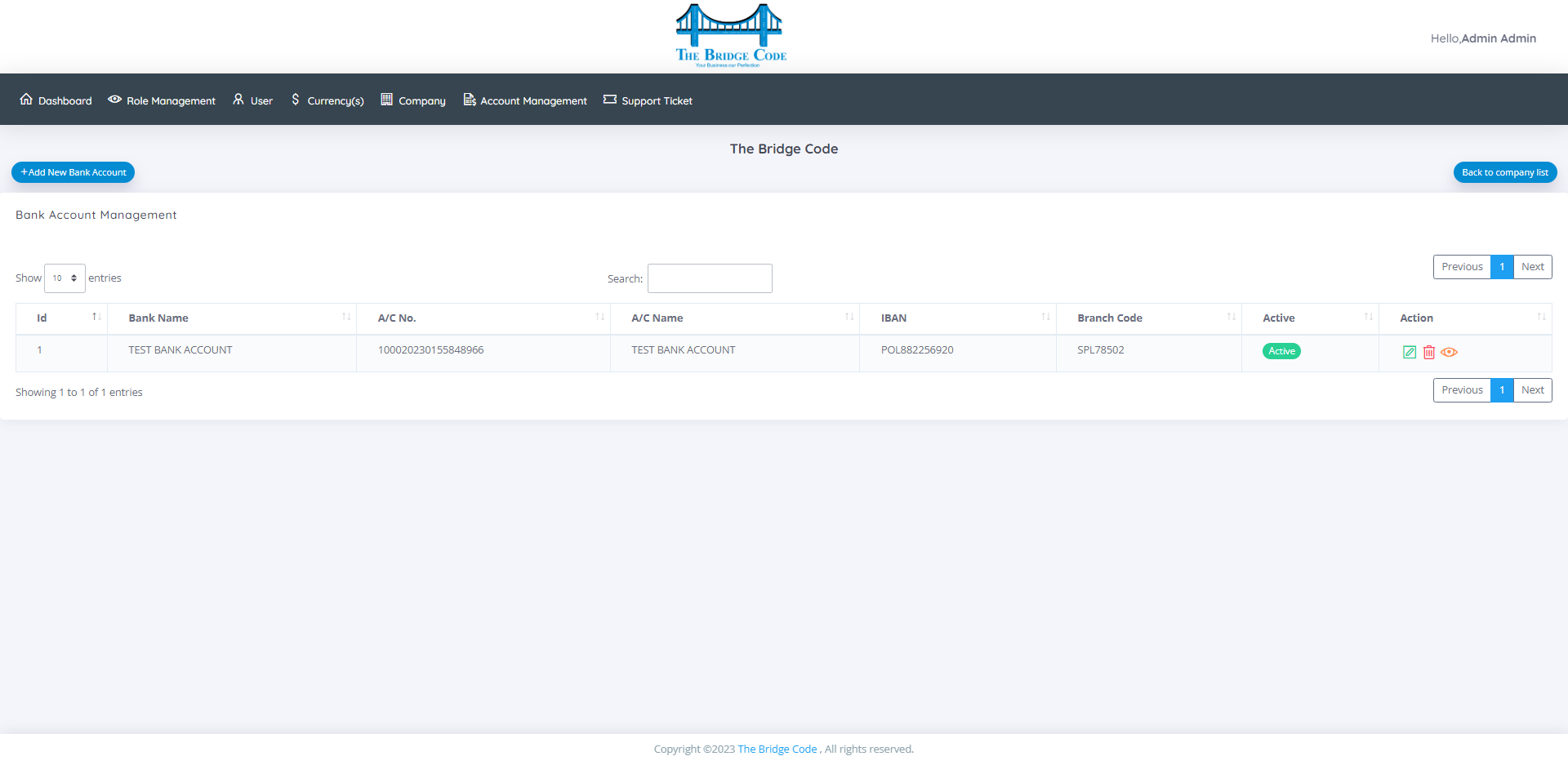Viewport: 1568px width, 765px height.
Task: Toggle the green Active status badge
Action: point(1281,351)
